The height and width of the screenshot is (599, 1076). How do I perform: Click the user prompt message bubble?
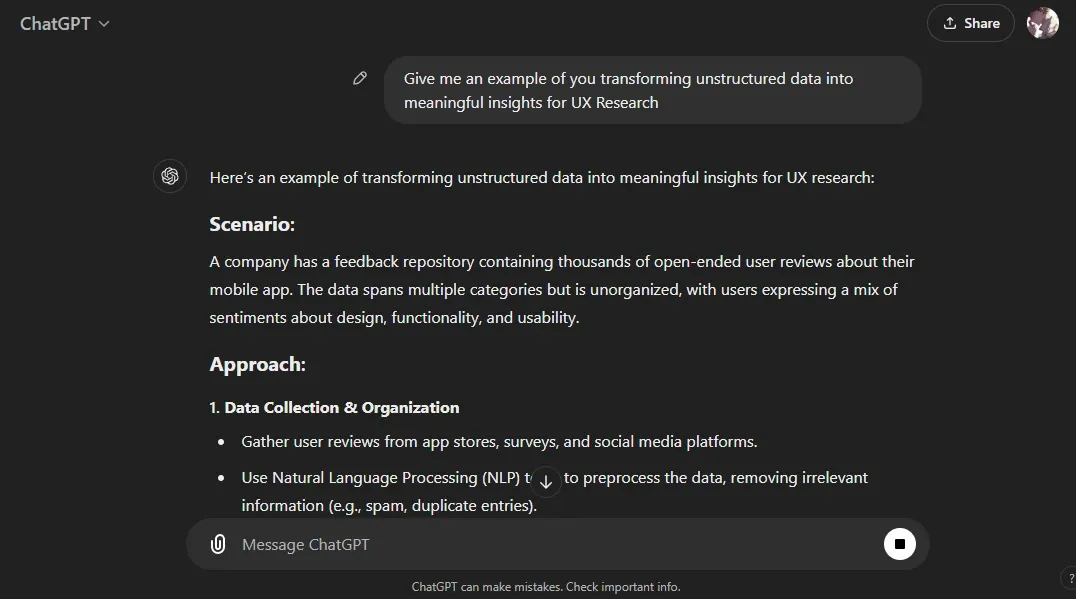[652, 90]
